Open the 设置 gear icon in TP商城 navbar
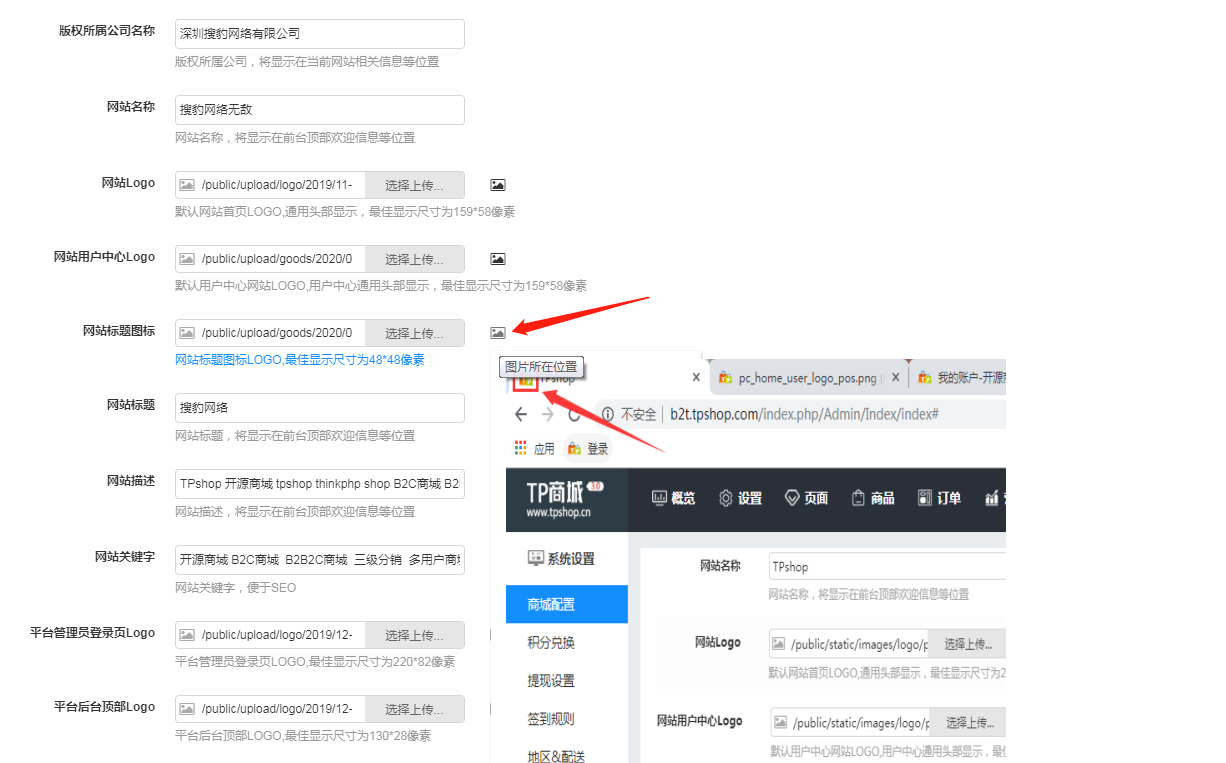This screenshot has height=763, width=1226. click(727, 497)
